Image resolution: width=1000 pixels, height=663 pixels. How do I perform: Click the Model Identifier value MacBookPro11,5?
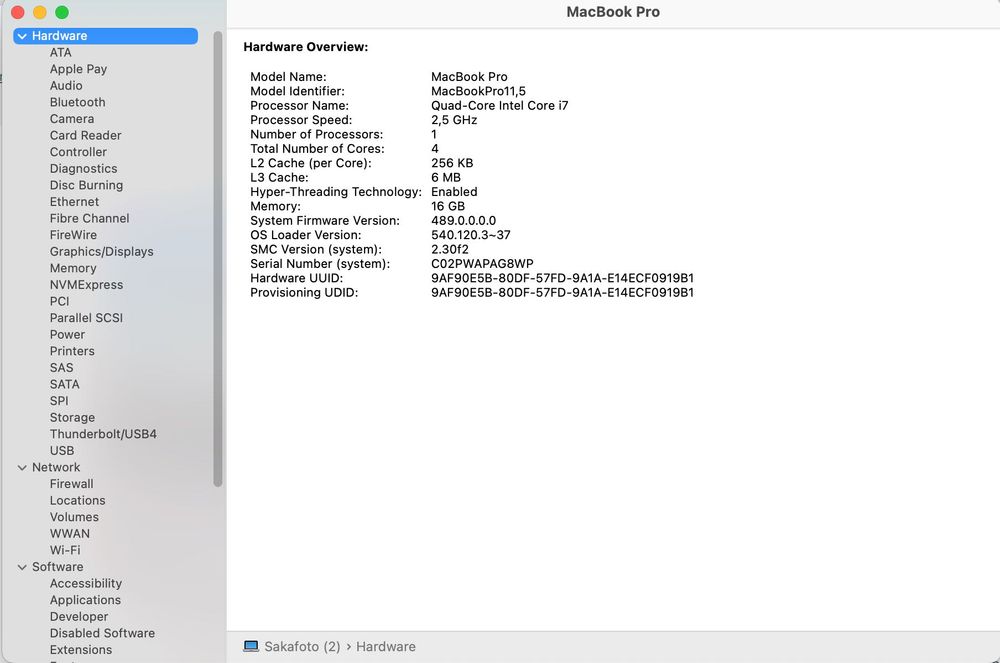(478, 91)
